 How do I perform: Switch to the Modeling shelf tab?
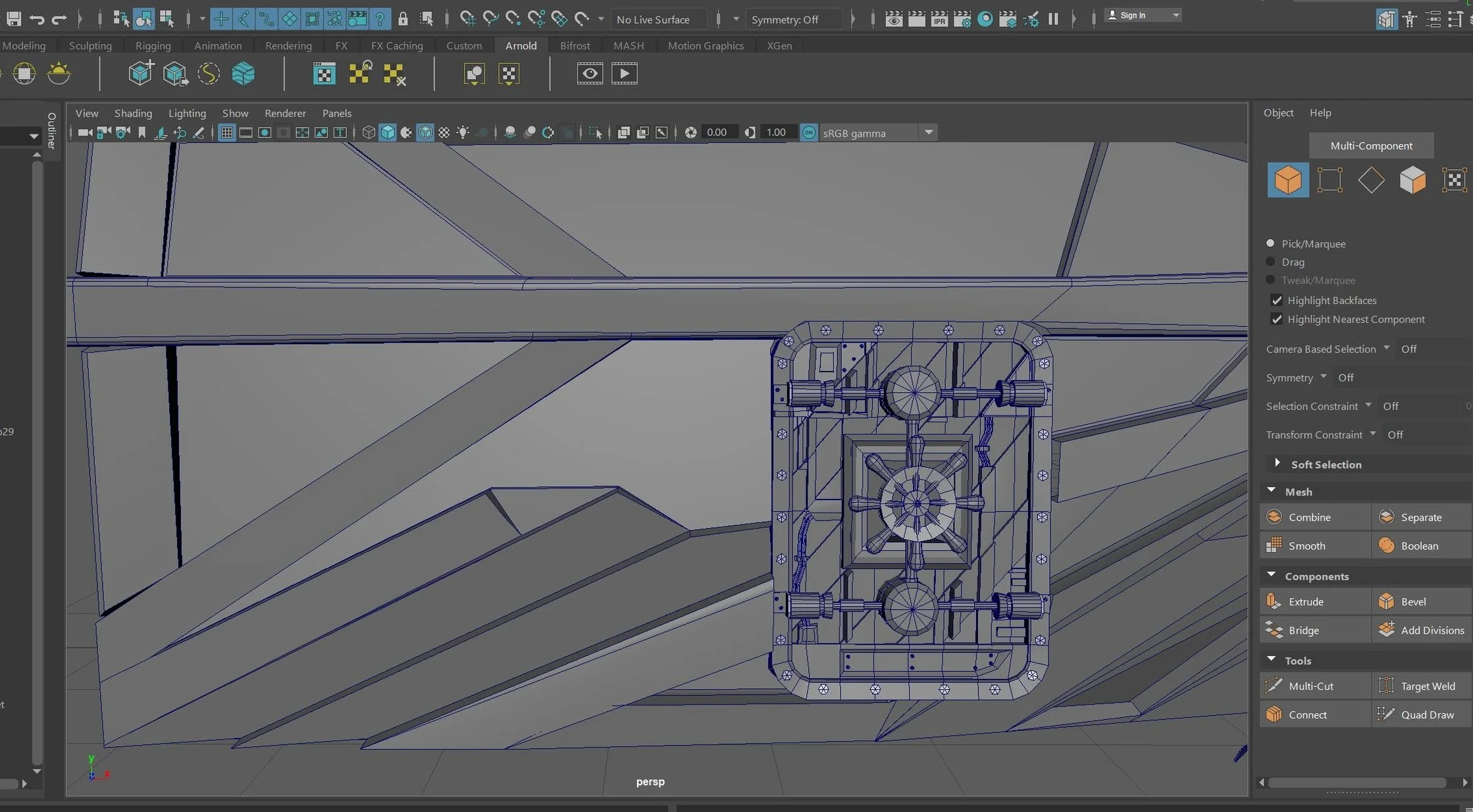(x=24, y=45)
